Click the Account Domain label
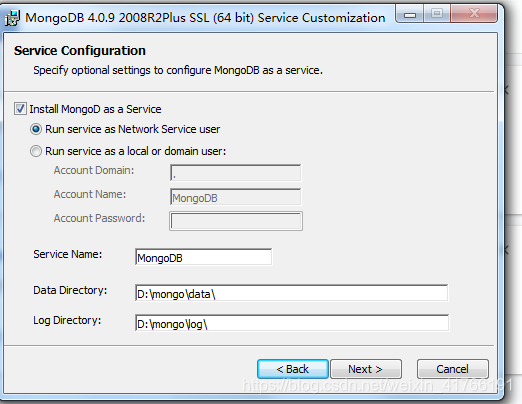The image size is (522, 404). tap(94, 170)
